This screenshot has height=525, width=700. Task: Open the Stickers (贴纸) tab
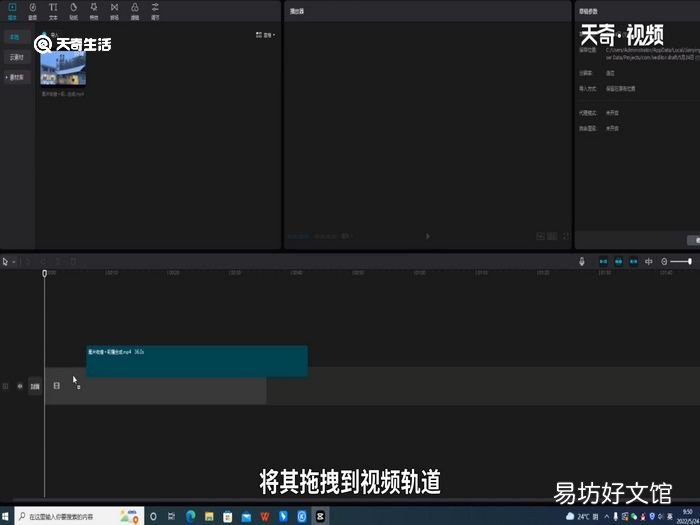[x=74, y=11]
